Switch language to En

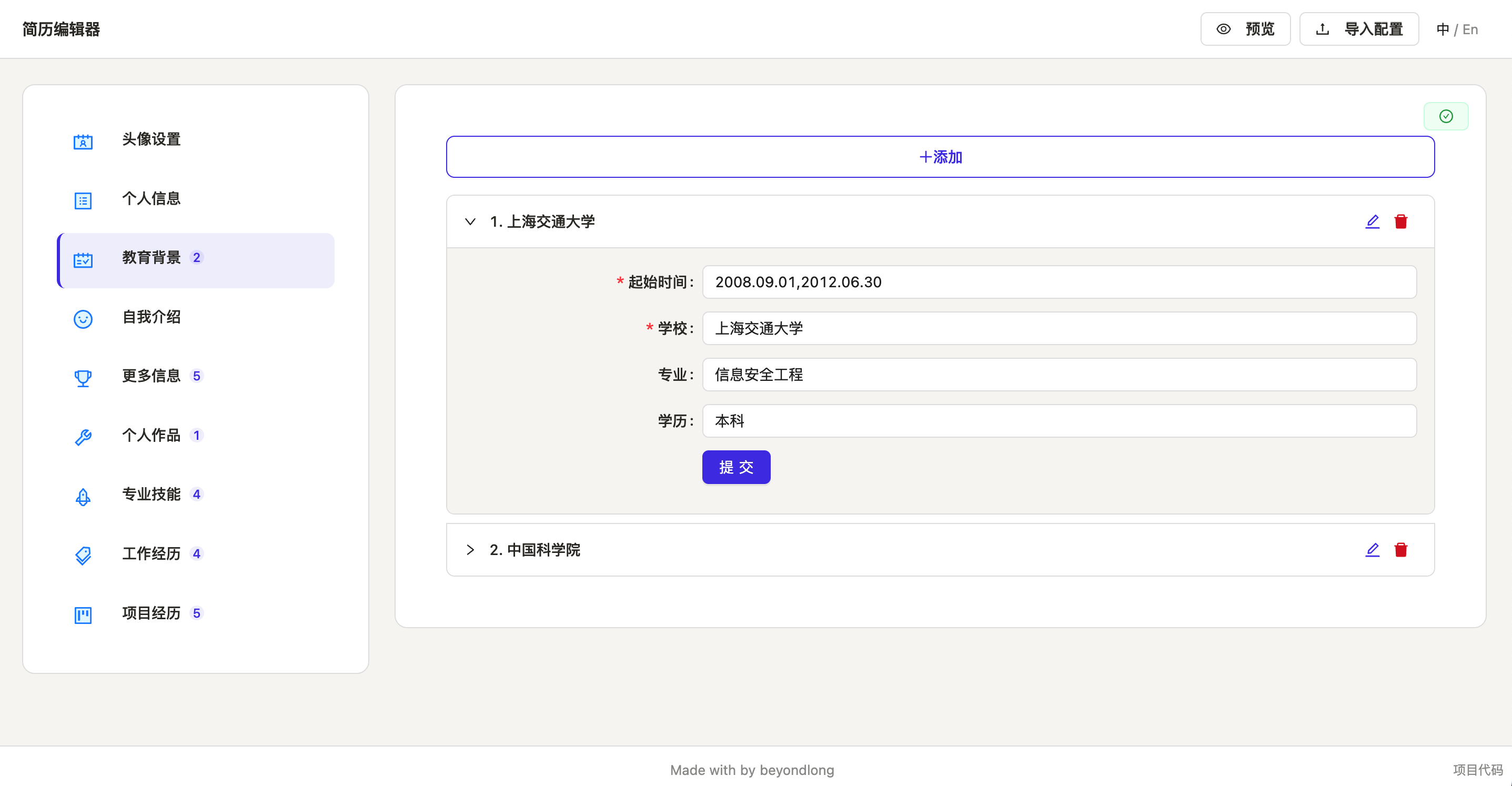1470,29
